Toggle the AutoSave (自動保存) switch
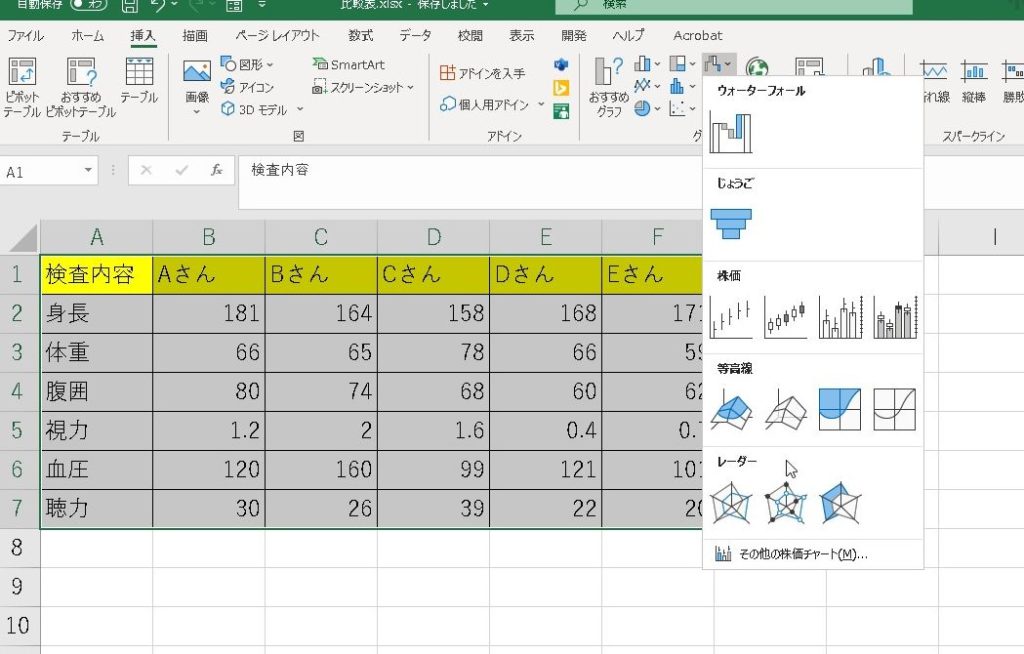Viewport: 1024px width, 654px height. 89,6
